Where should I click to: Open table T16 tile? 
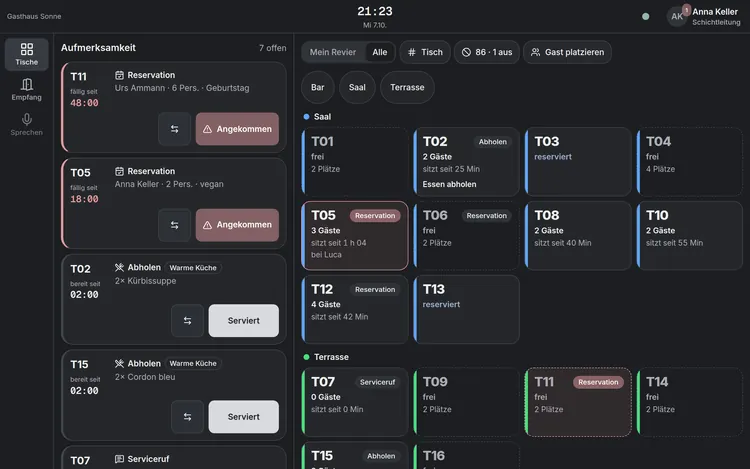[x=466, y=455]
